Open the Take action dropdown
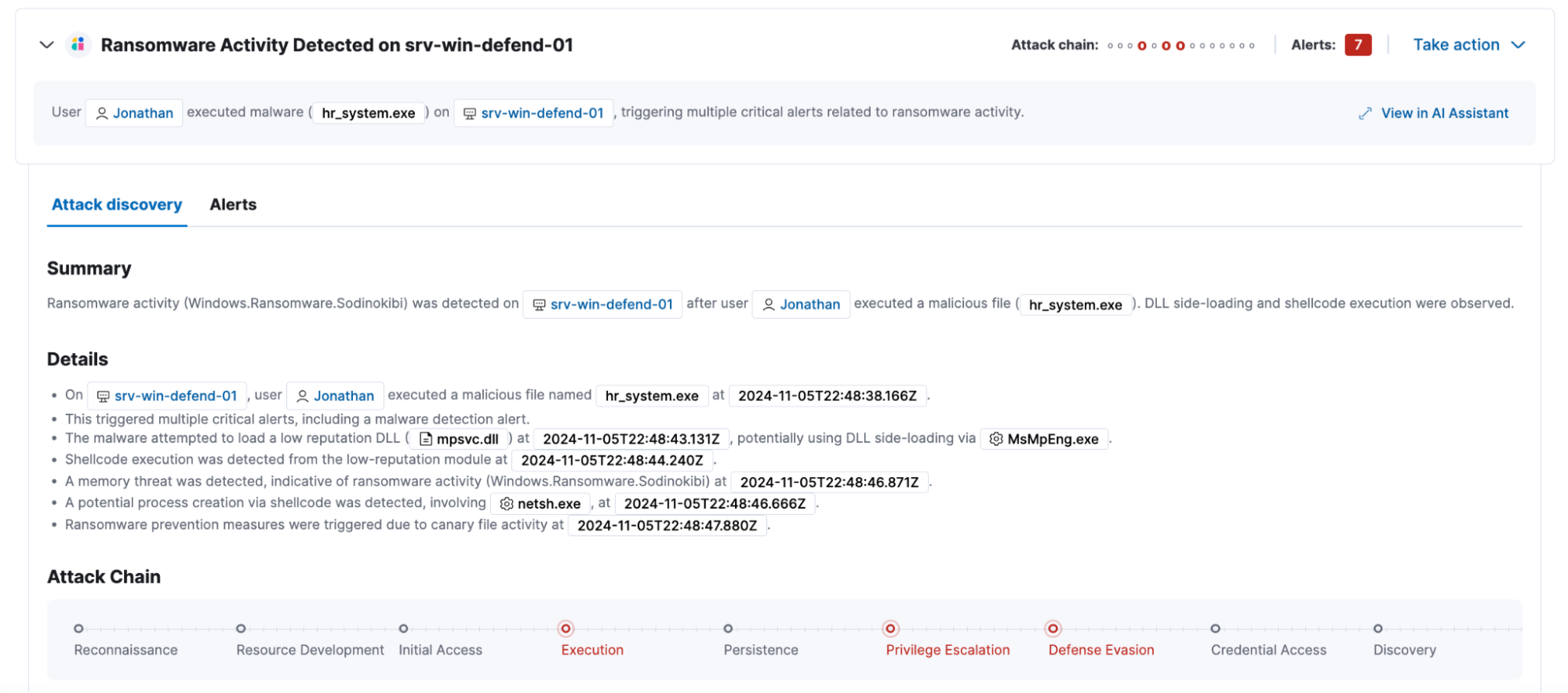This screenshot has width=1568, height=693. [1468, 45]
